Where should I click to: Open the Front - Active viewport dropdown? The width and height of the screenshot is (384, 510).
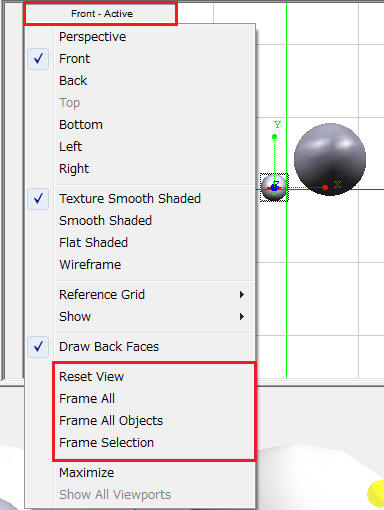pos(101,14)
